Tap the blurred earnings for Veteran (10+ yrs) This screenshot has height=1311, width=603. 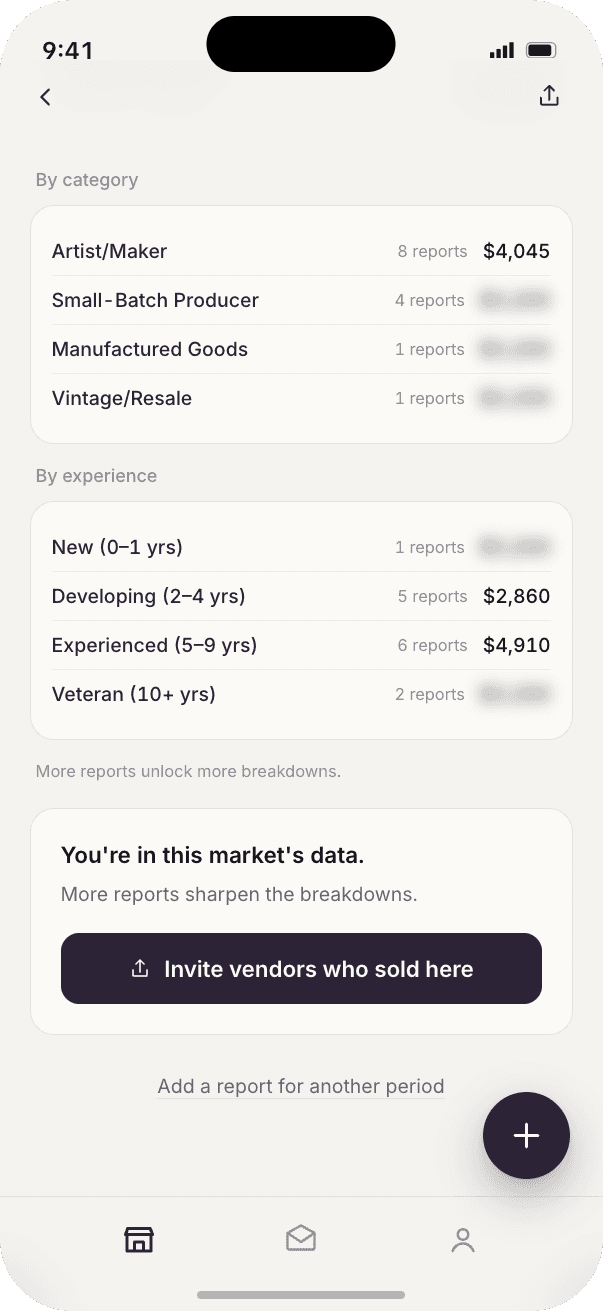(x=514, y=693)
